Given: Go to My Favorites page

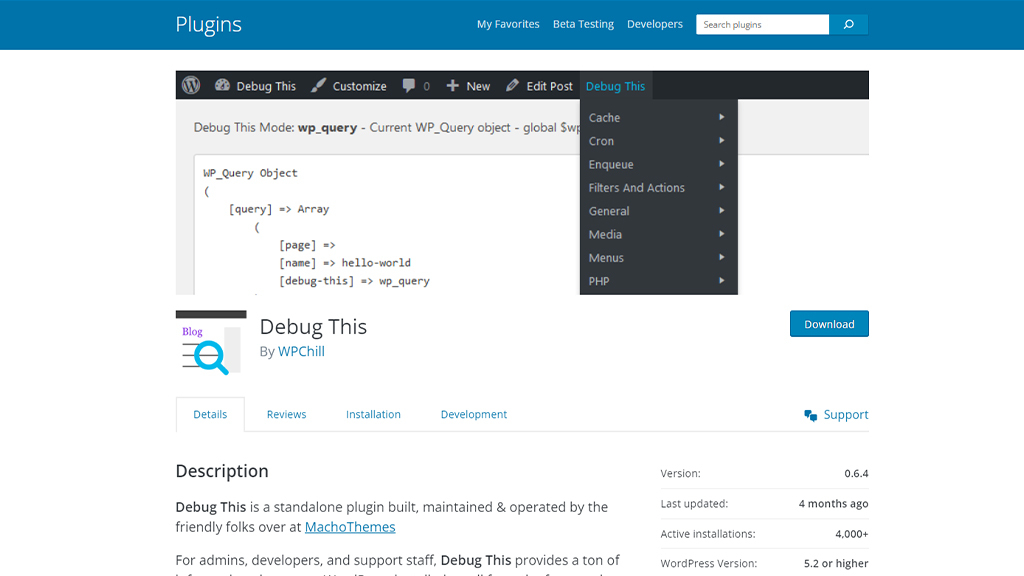Looking at the screenshot, I should point(508,24).
